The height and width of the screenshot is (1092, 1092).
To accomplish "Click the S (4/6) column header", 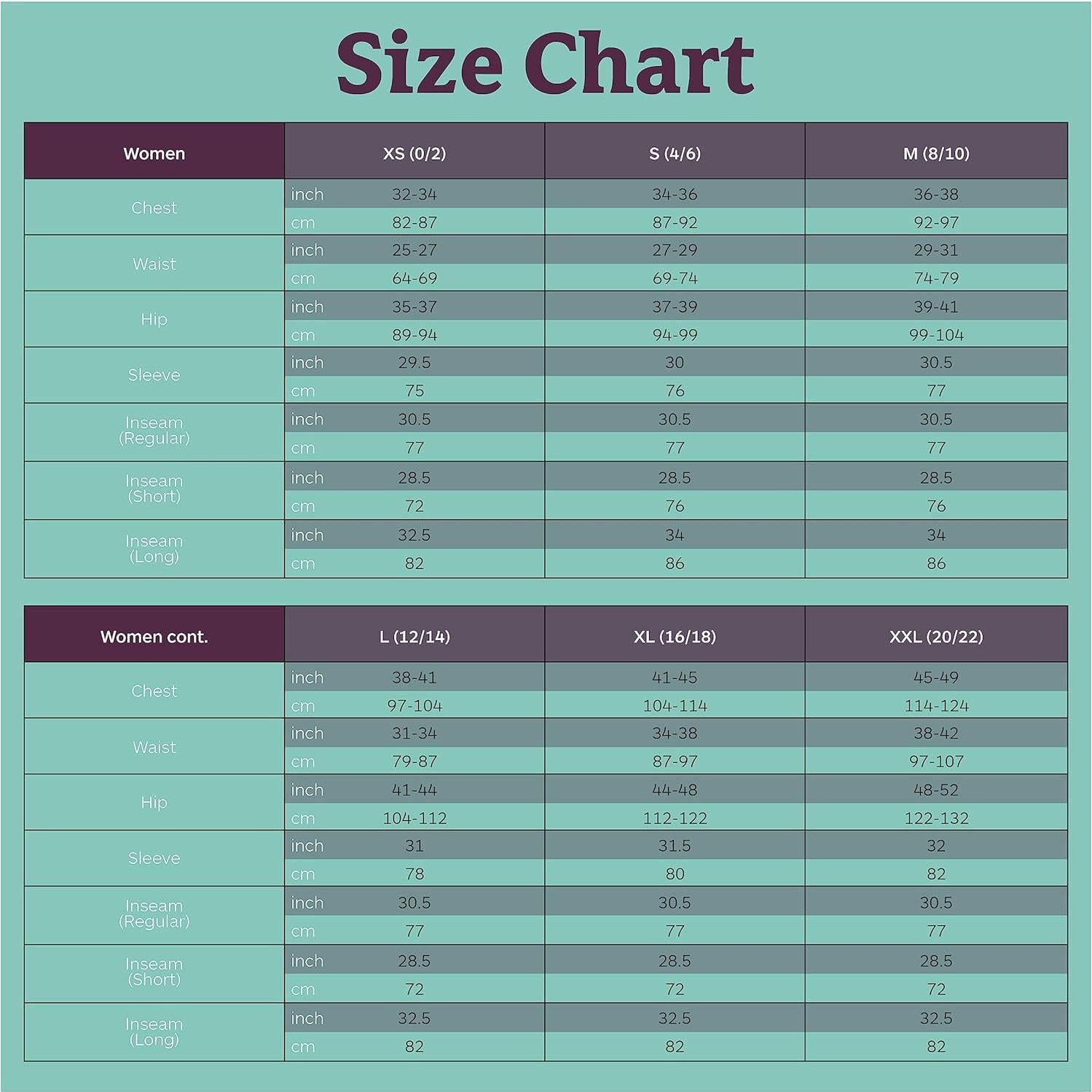I will 675,153.
